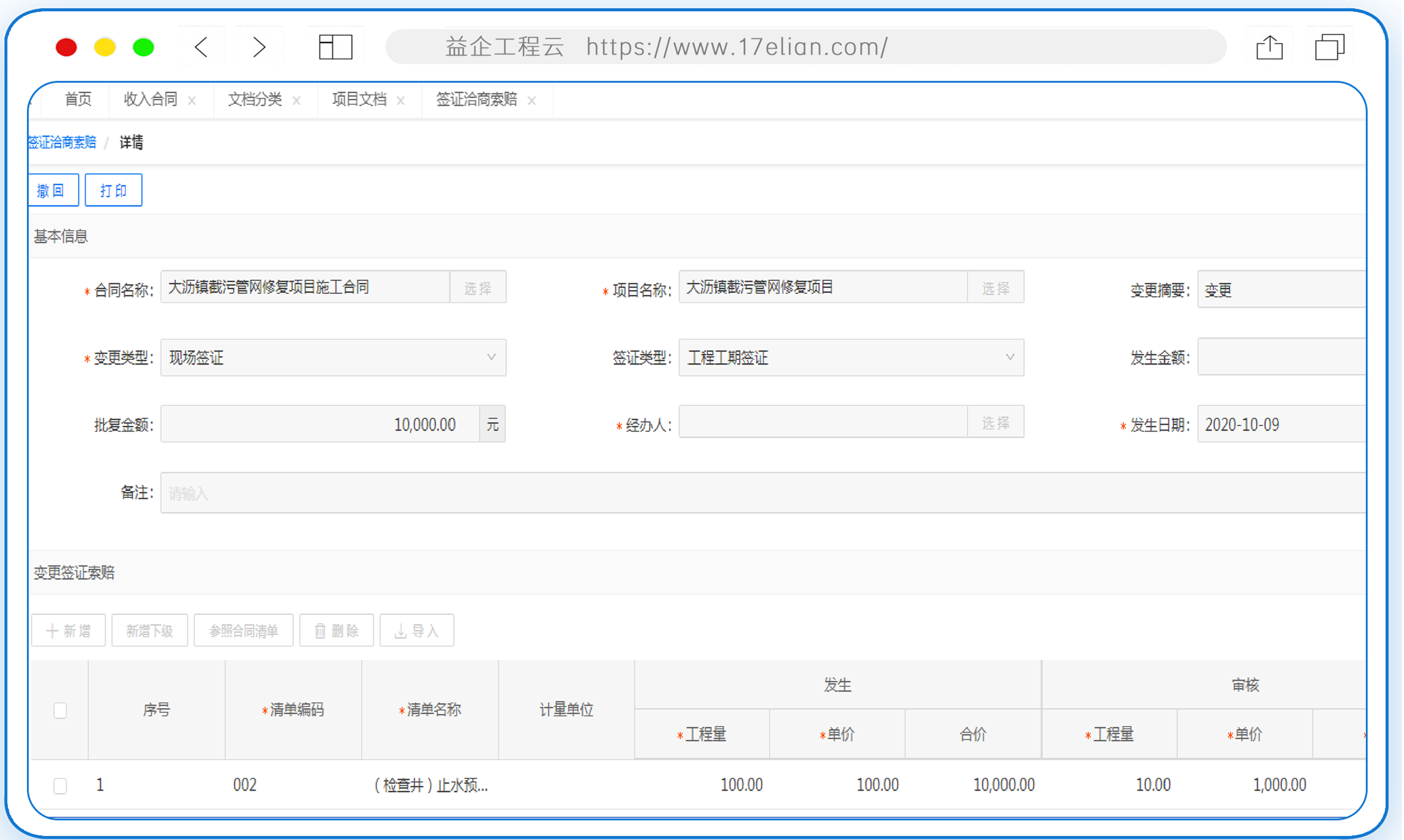
Task: Close the 签证洽商索赔 tab
Action: (532, 101)
